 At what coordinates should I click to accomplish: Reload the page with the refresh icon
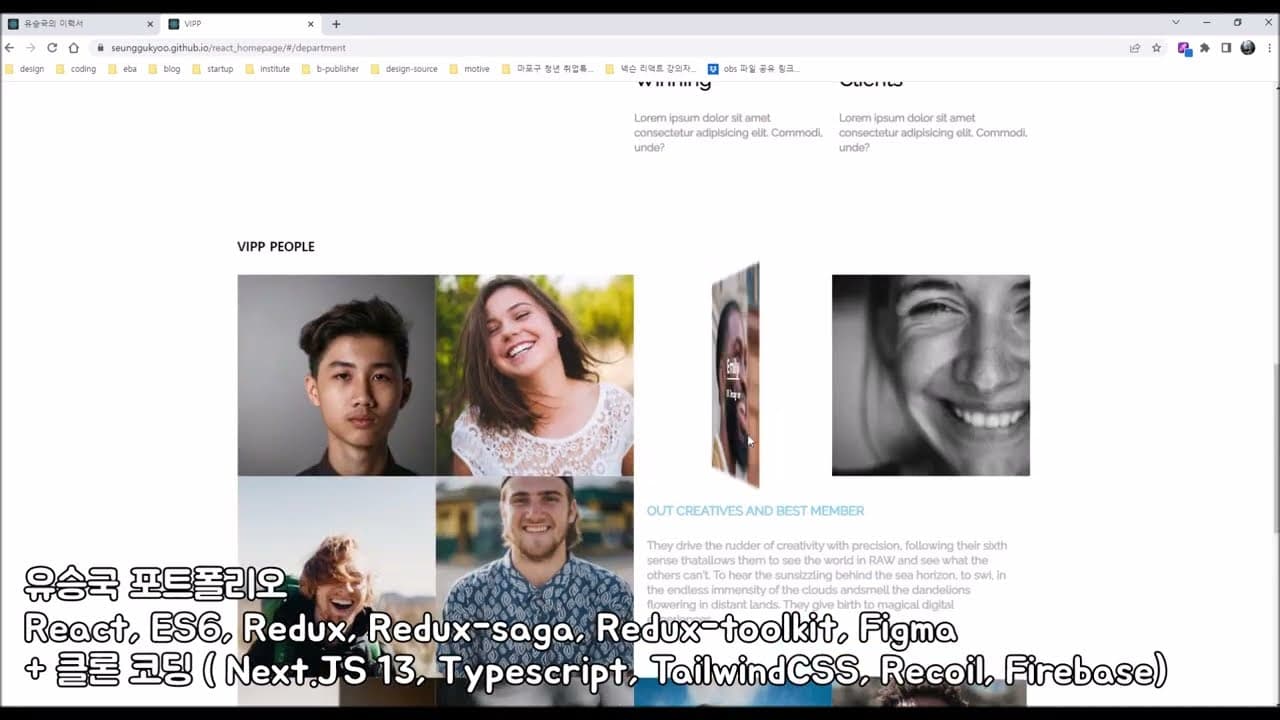pyautogui.click(x=52, y=47)
